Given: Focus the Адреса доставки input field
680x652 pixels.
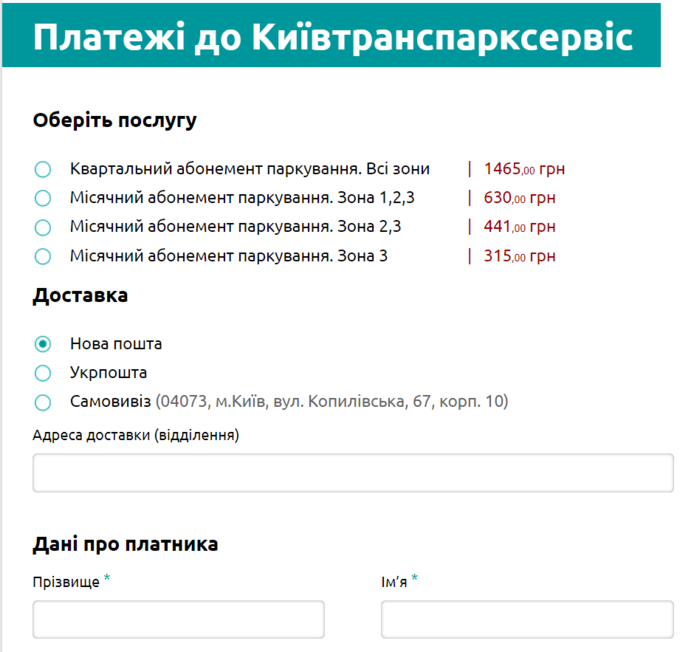Looking at the screenshot, I should click(x=353, y=473).
